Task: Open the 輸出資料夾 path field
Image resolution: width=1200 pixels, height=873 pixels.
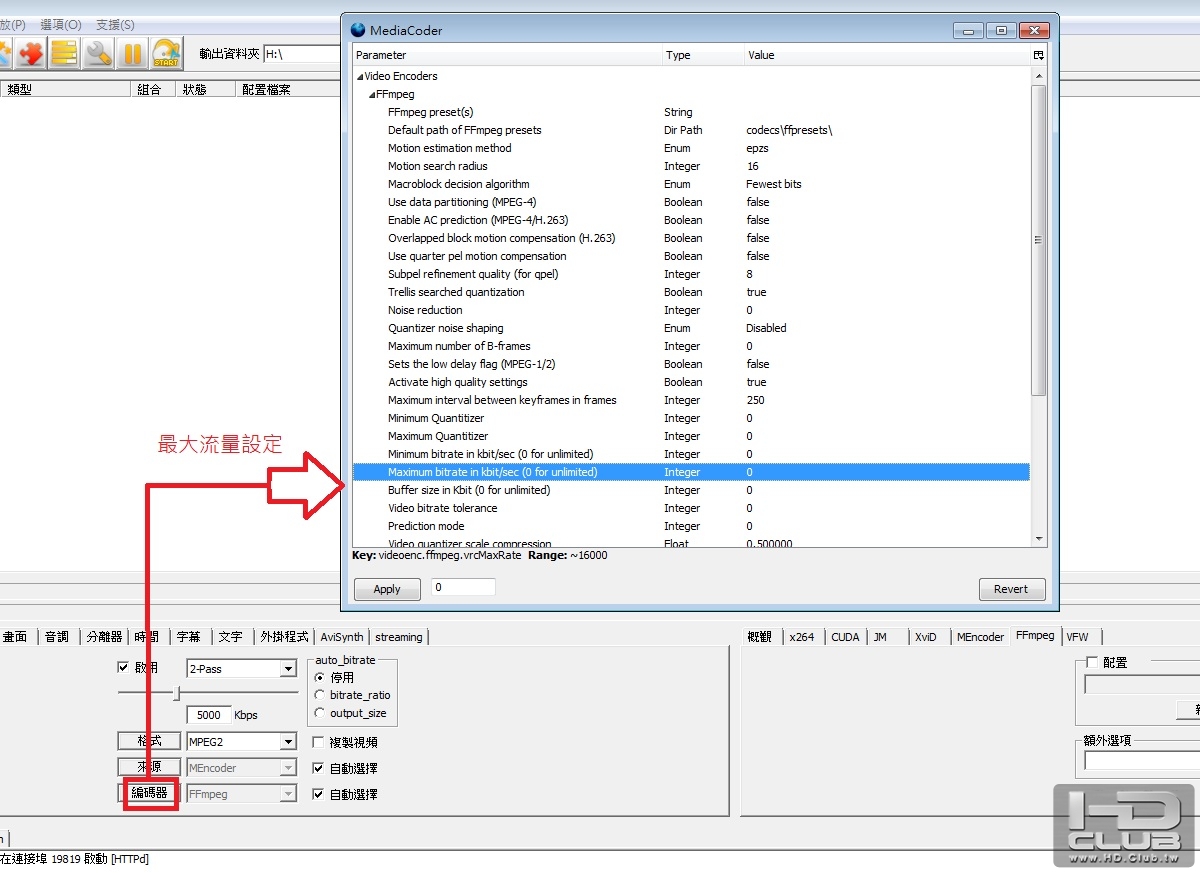Action: click(x=302, y=54)
